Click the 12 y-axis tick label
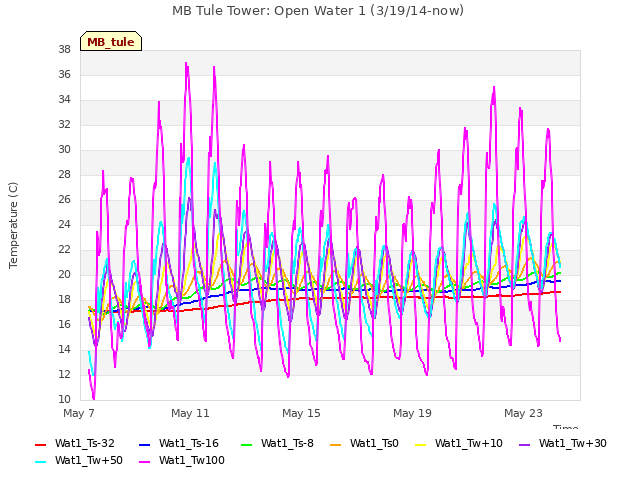This screenshot has width=640, height=480. pyautogui.click(x=64, y=375)
